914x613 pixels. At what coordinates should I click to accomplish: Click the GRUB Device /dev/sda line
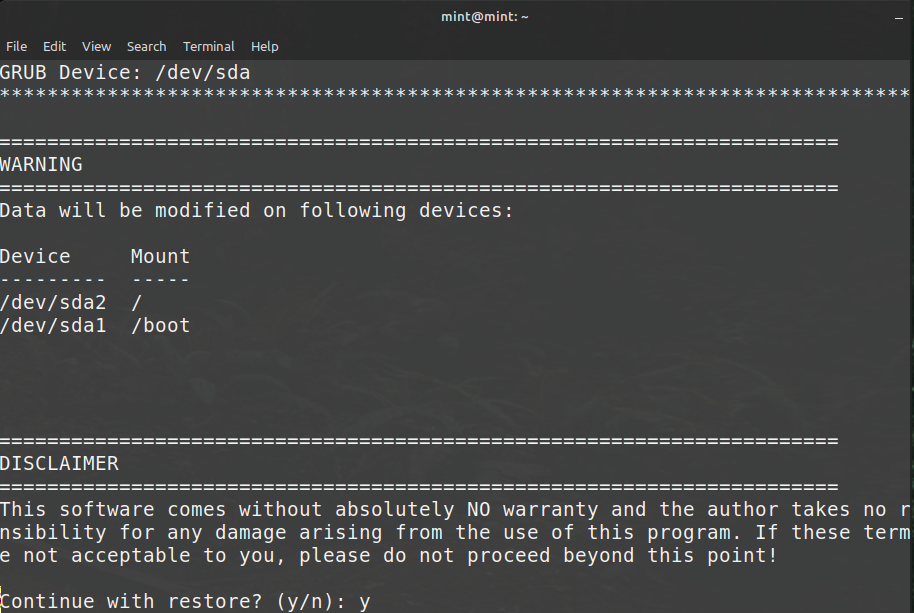[x=125, y=72]
